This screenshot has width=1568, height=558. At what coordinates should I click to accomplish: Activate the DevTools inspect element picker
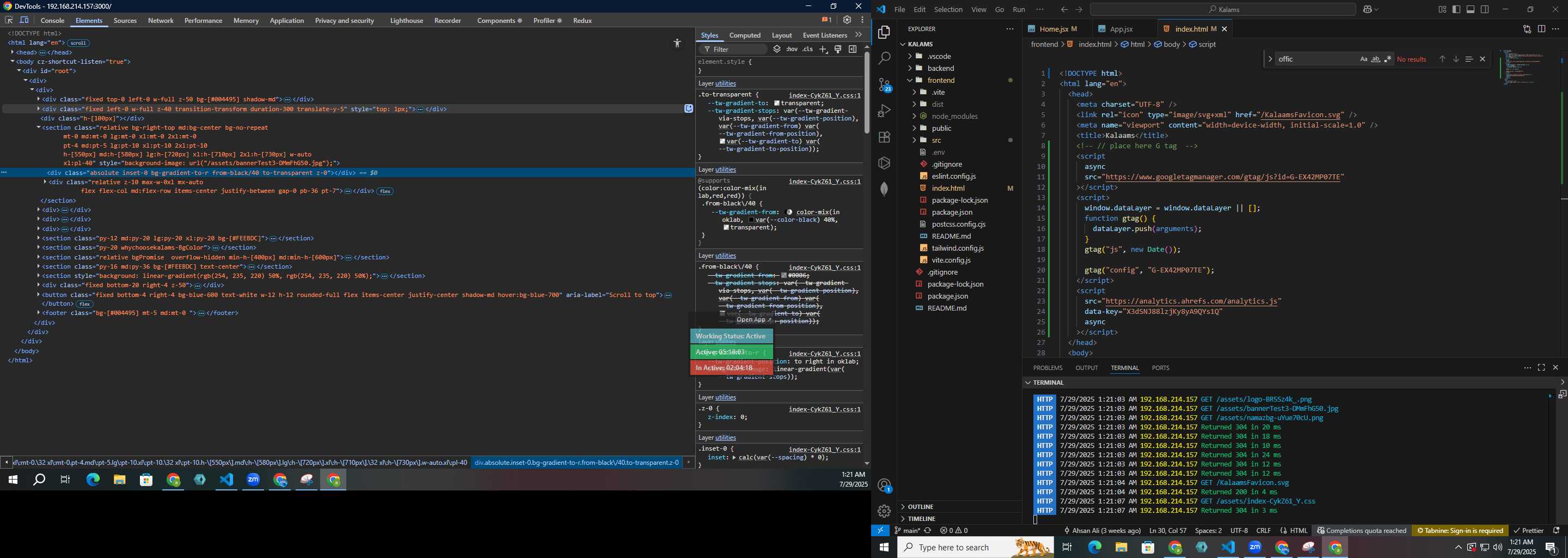(9, 20)
